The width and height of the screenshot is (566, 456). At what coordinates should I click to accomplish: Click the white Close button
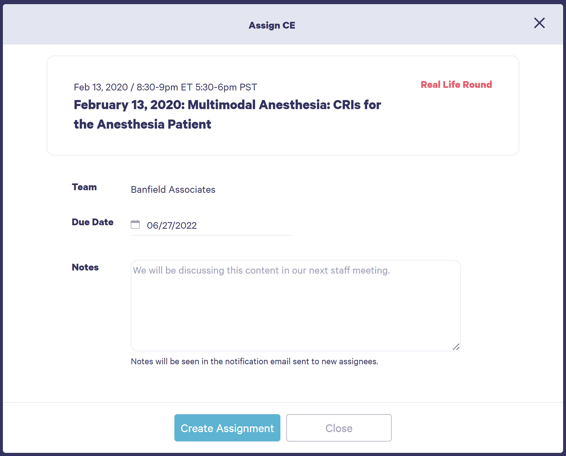pos(339,428)
